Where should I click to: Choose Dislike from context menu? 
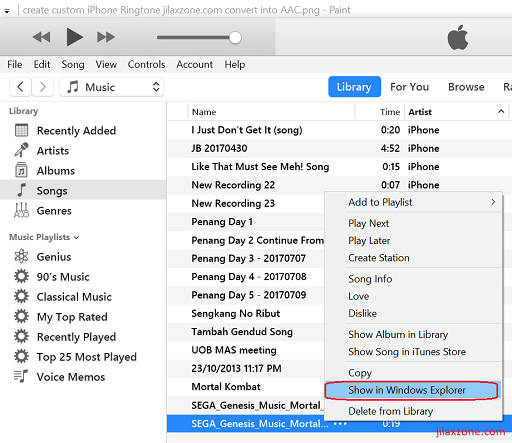click(x=413, y=314)
